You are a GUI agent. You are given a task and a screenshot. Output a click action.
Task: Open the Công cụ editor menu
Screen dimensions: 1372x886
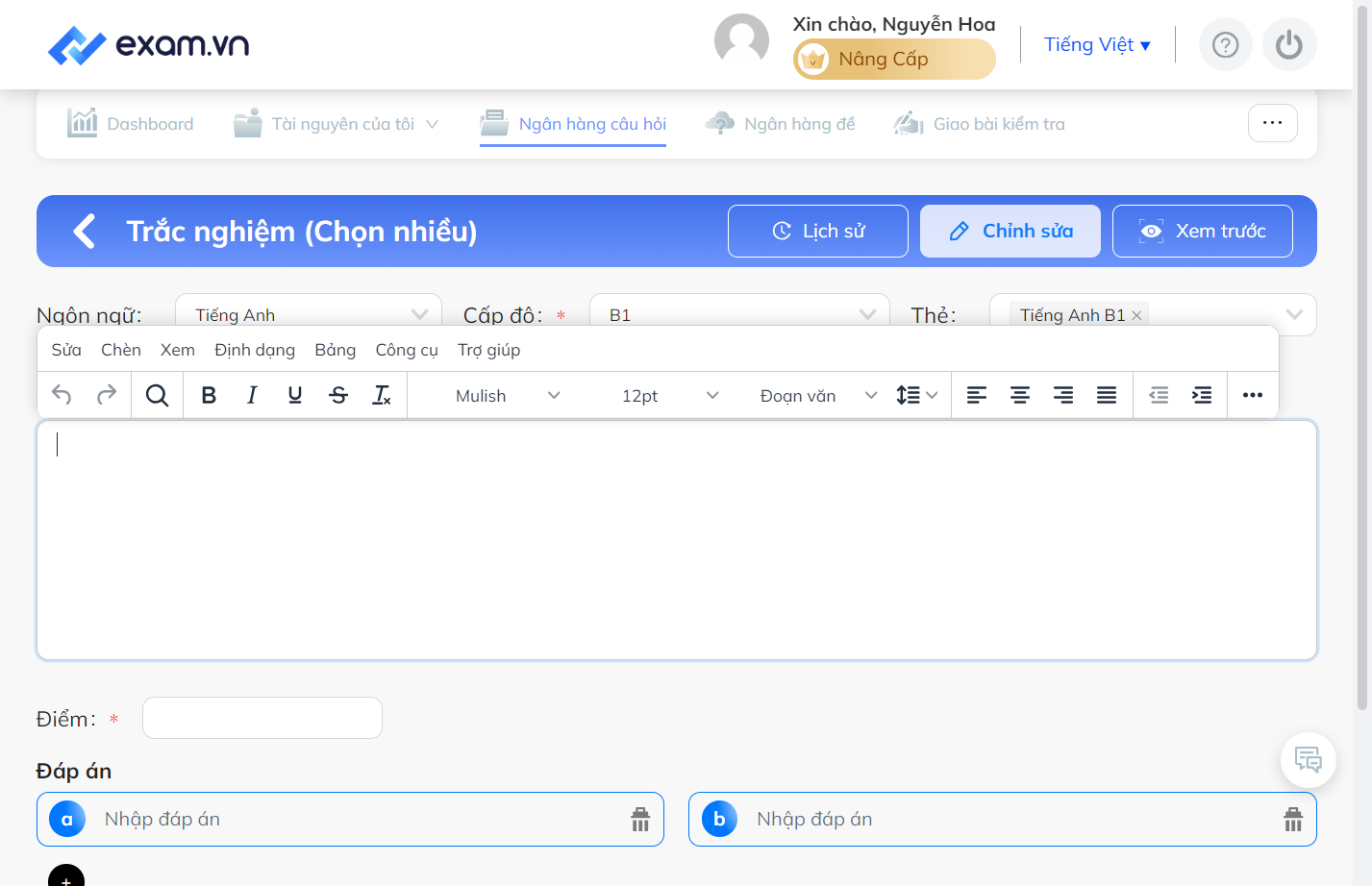tap(407, 350)
